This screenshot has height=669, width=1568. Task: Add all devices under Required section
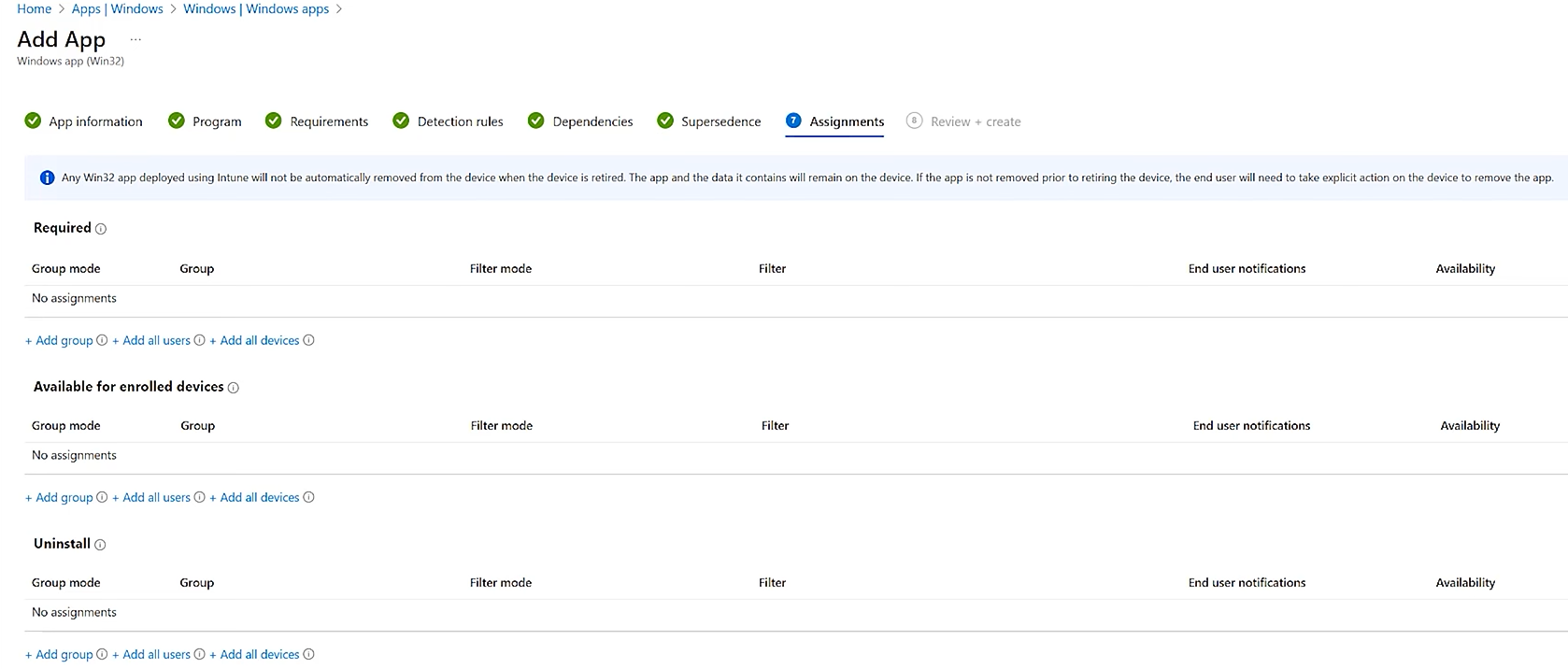(254, 340)
